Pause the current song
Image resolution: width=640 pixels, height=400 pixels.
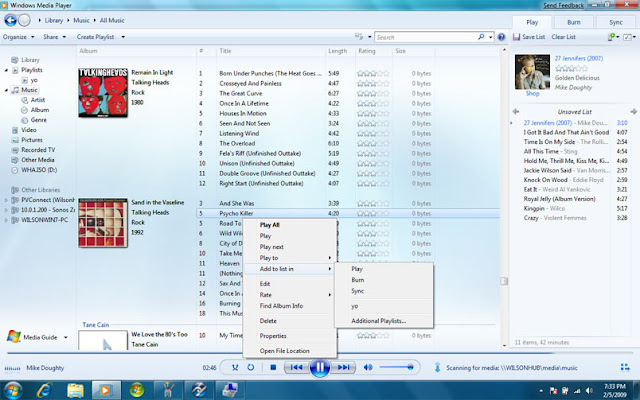point(320,367)
